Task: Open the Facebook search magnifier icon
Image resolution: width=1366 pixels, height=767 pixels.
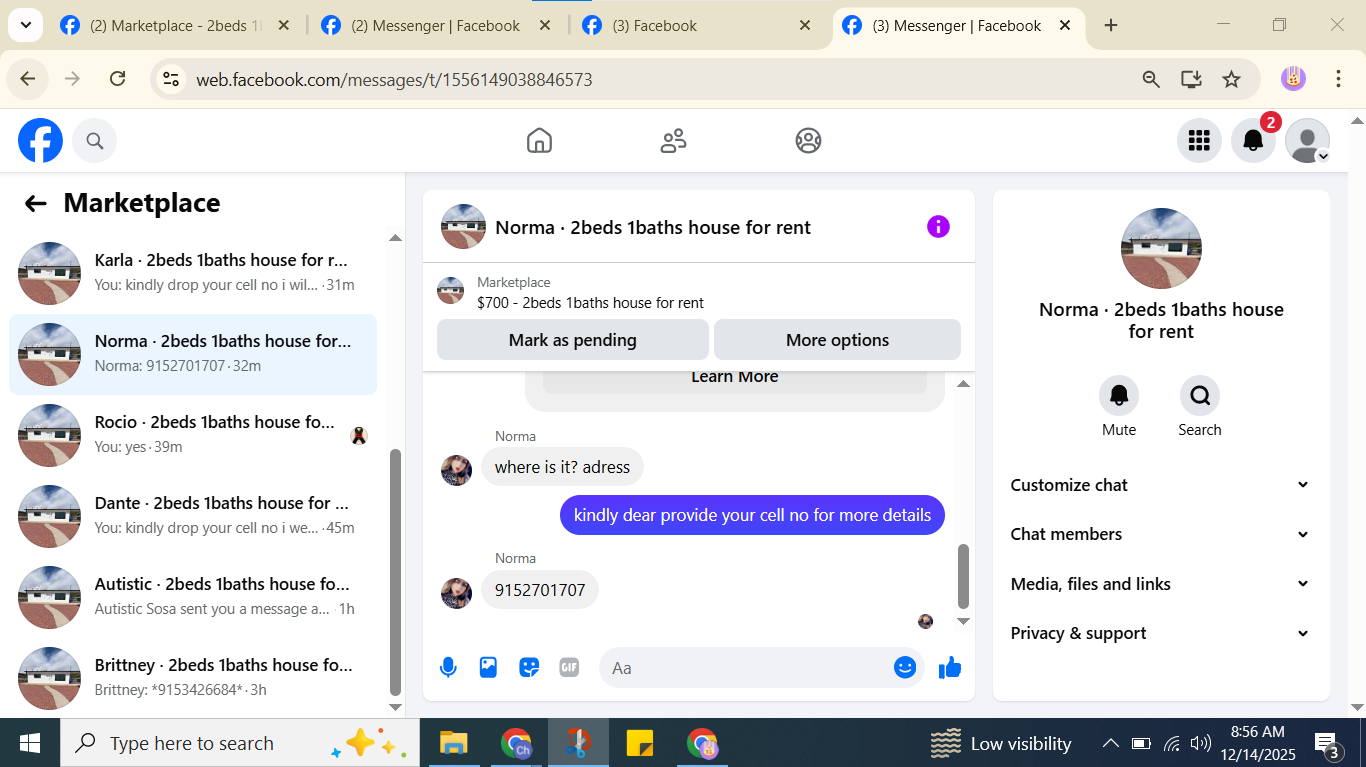Action: (x=95, y=141)
